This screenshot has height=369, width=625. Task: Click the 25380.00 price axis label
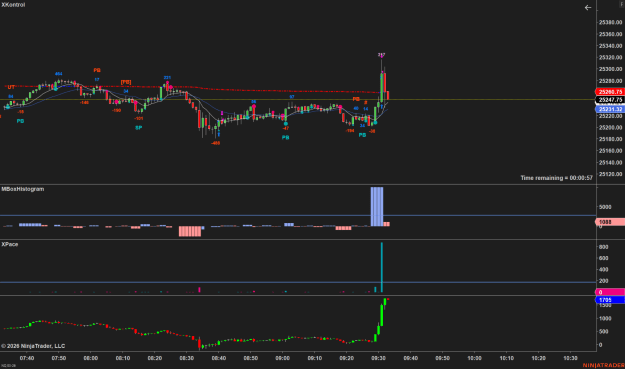(610, 22)
